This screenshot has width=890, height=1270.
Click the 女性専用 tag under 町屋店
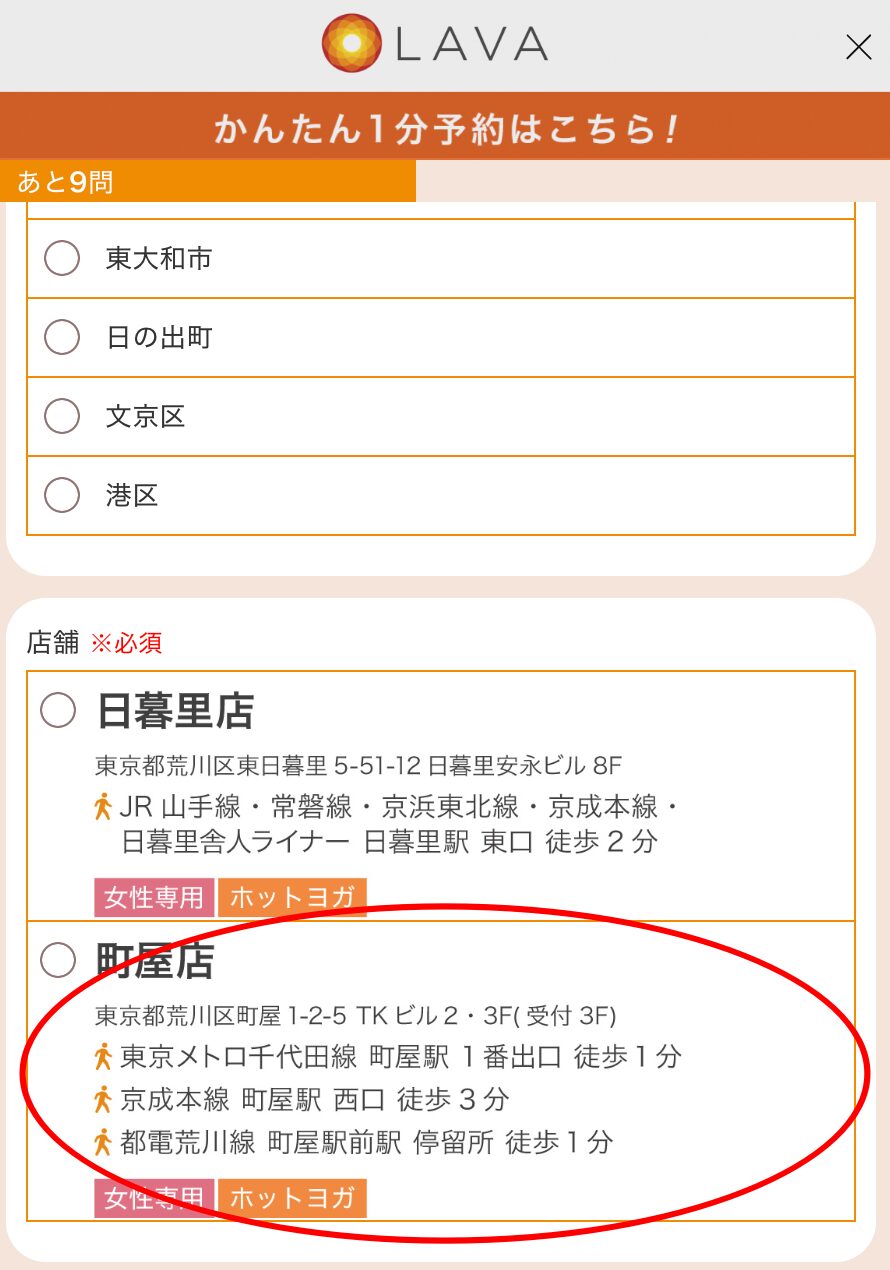point(154,1198)
